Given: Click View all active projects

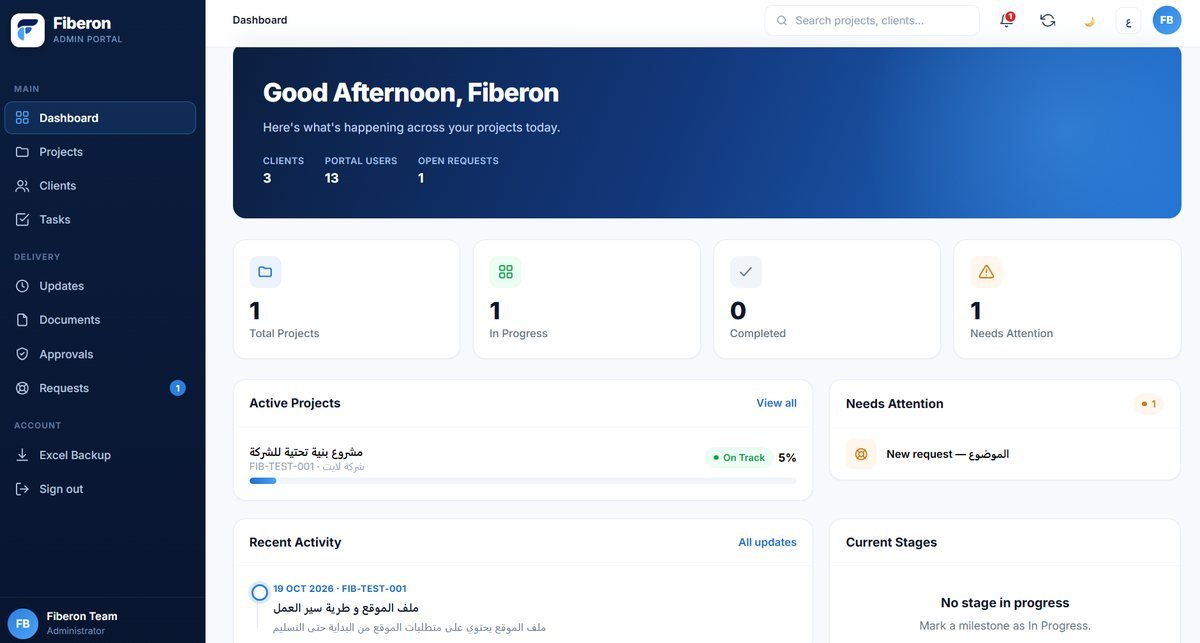Looking at the screenshot, I should point(776,403).
